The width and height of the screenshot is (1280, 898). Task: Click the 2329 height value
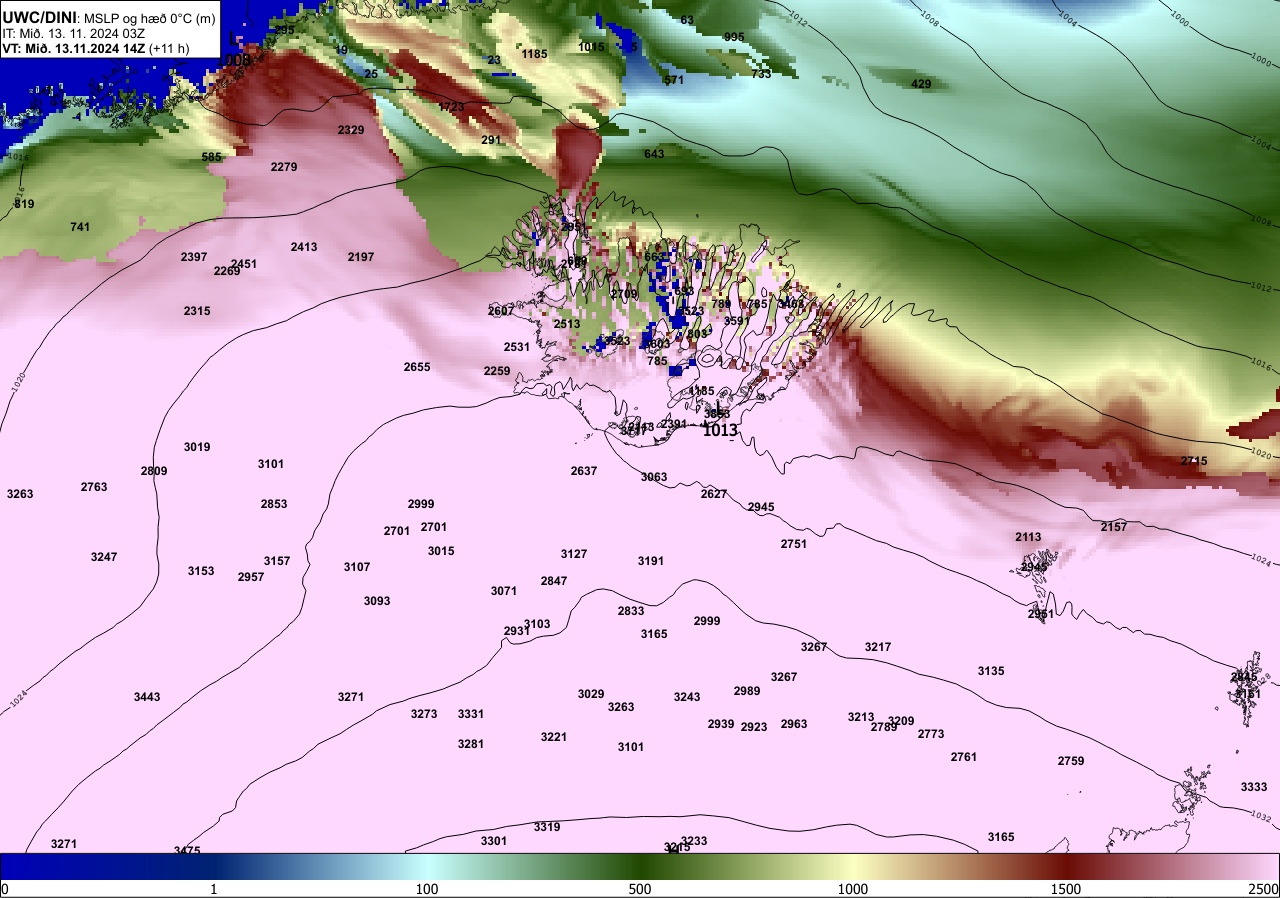(351, 130)
